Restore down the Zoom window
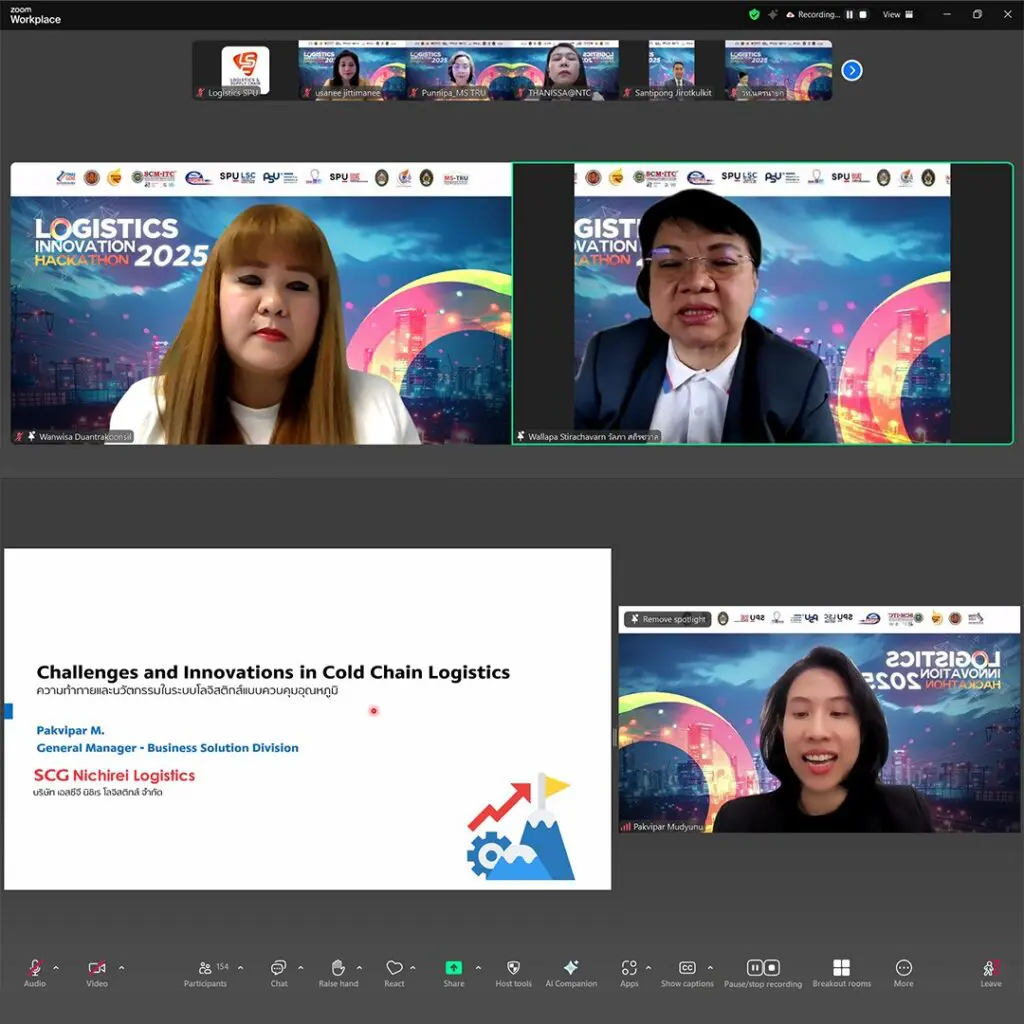 pyautogui.click(x=977, y=14)
